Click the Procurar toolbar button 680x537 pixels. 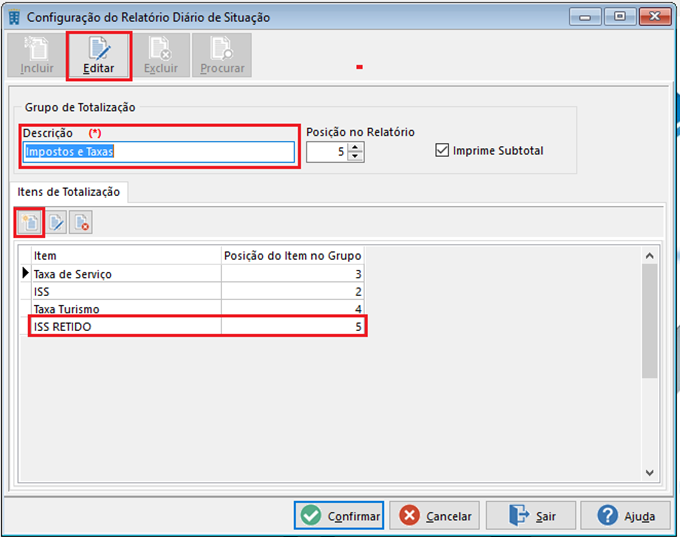(x=222, y=56)
